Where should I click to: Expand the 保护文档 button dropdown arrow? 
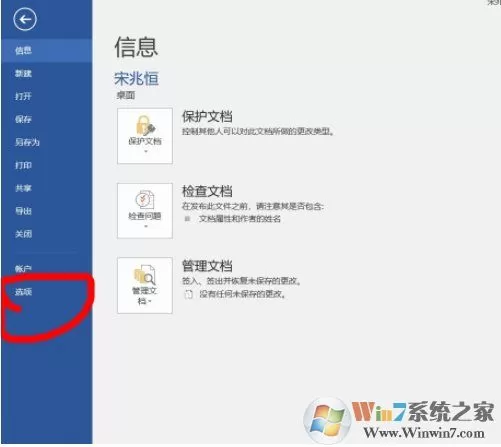point(145,152)
